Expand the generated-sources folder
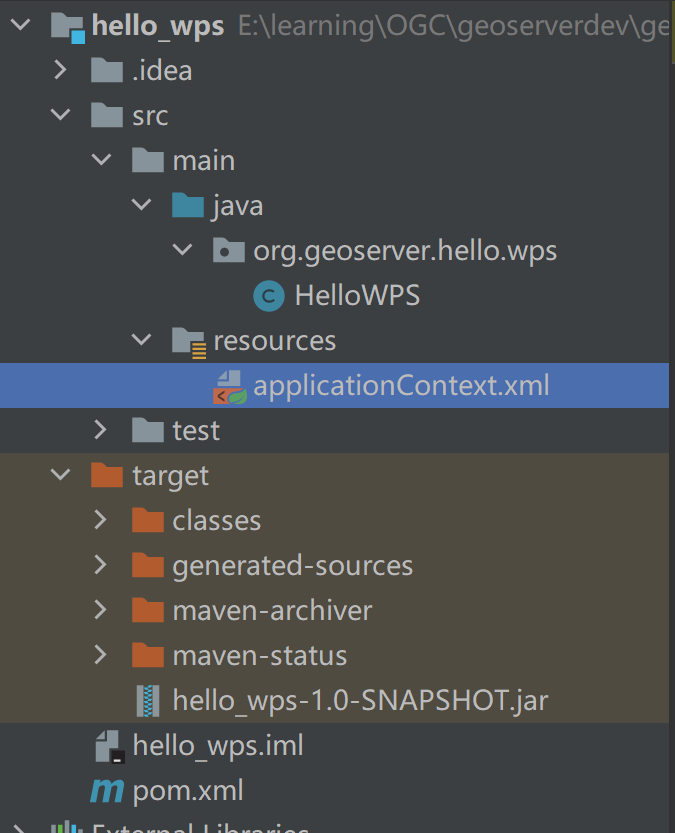This screenshot has height=833, width=675. 100,565
